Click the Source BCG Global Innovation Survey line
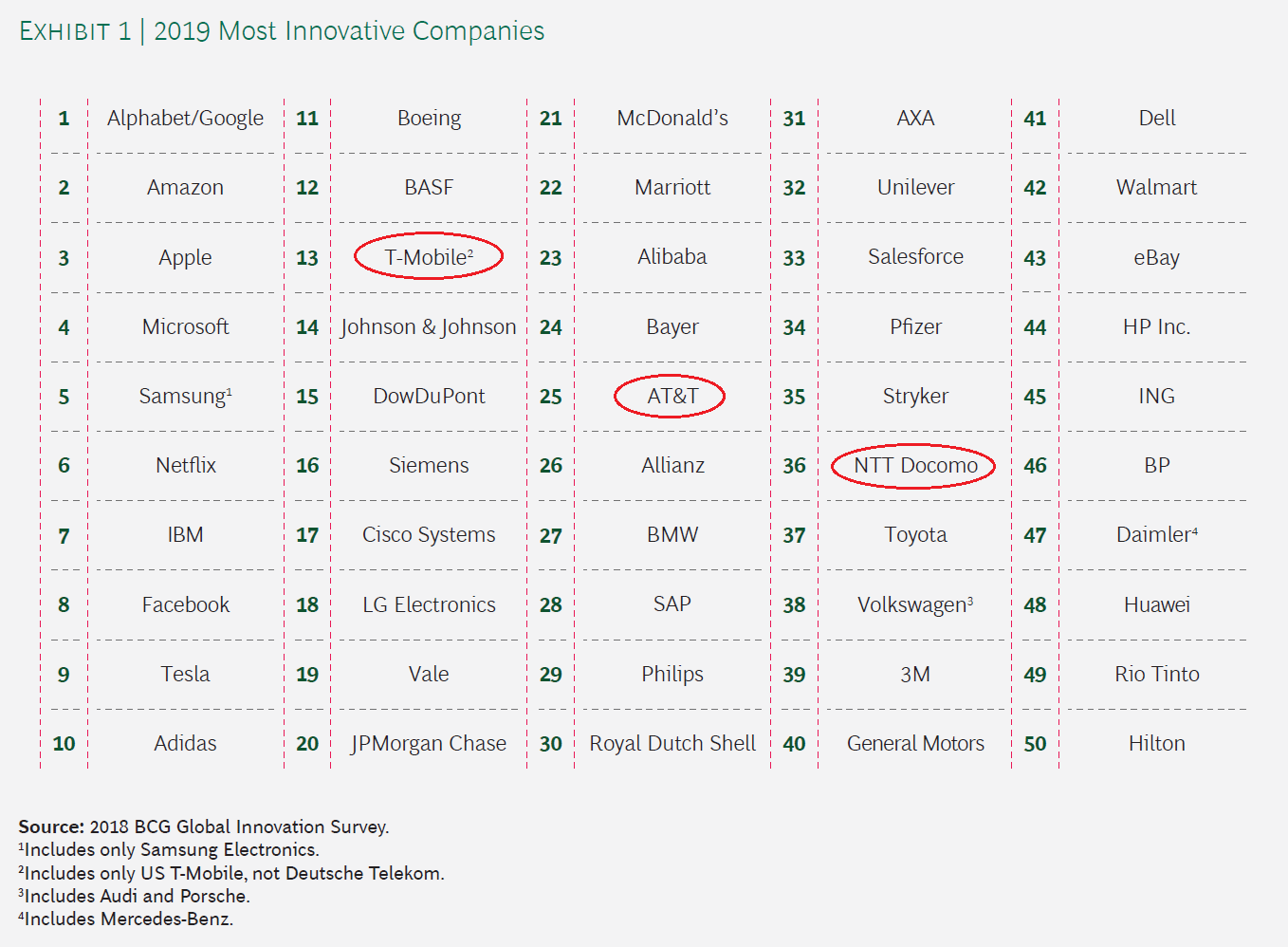Image resolution: width=1288 pixels, height=947 pixels. click(x=203, y=826)
